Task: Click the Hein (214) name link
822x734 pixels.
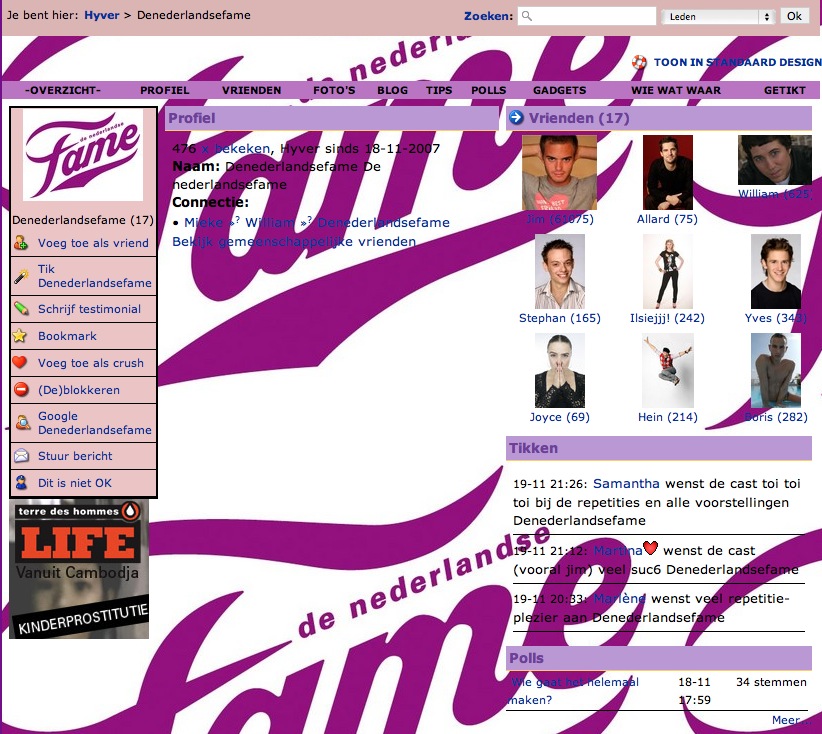Action: pyautogui.click(x=667, y=417)
